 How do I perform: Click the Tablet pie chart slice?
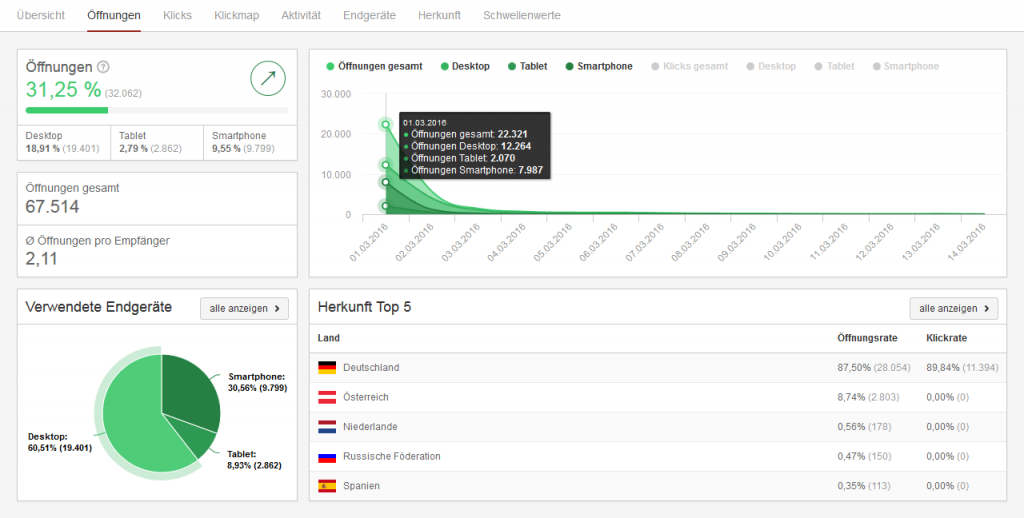199,438
